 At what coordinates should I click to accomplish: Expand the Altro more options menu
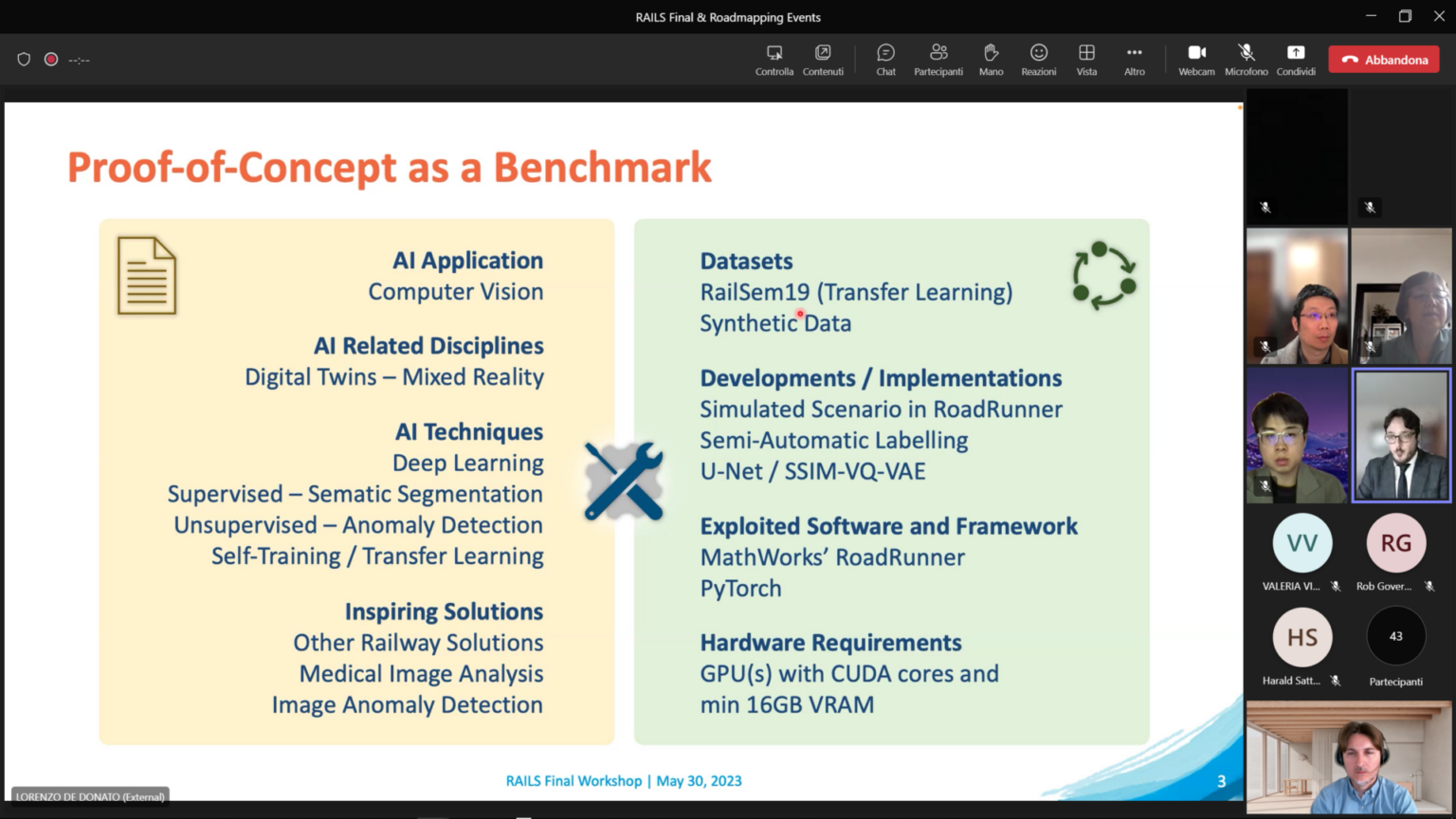coord(1134,59)
